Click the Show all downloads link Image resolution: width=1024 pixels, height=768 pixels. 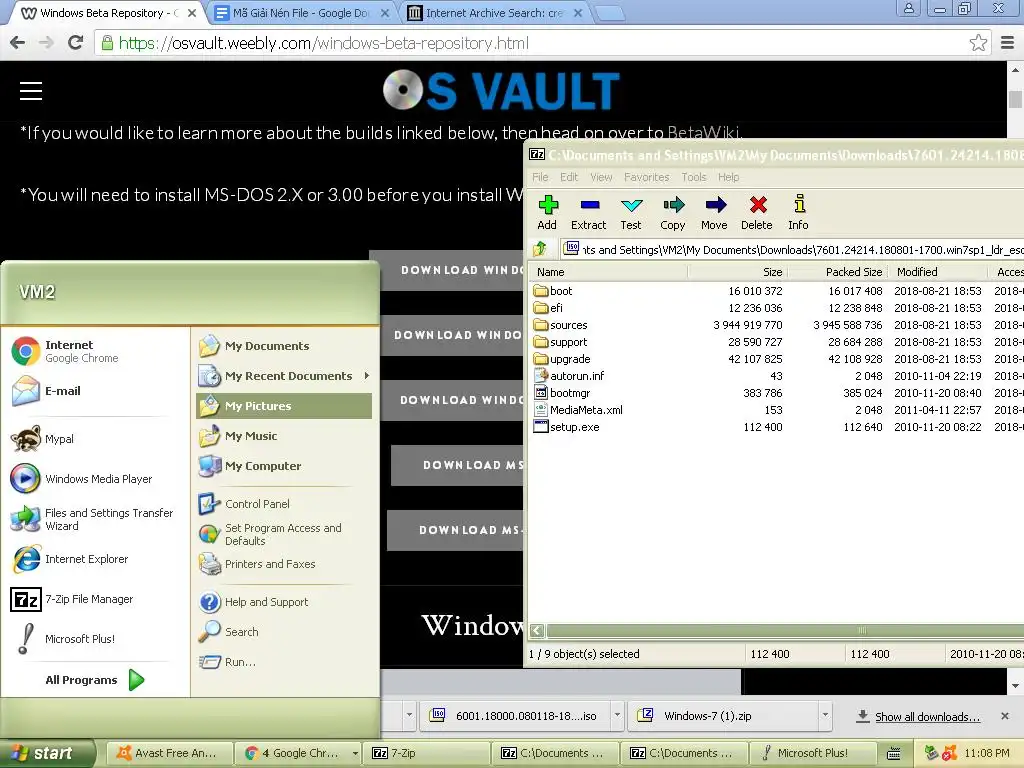coord(927,716)
